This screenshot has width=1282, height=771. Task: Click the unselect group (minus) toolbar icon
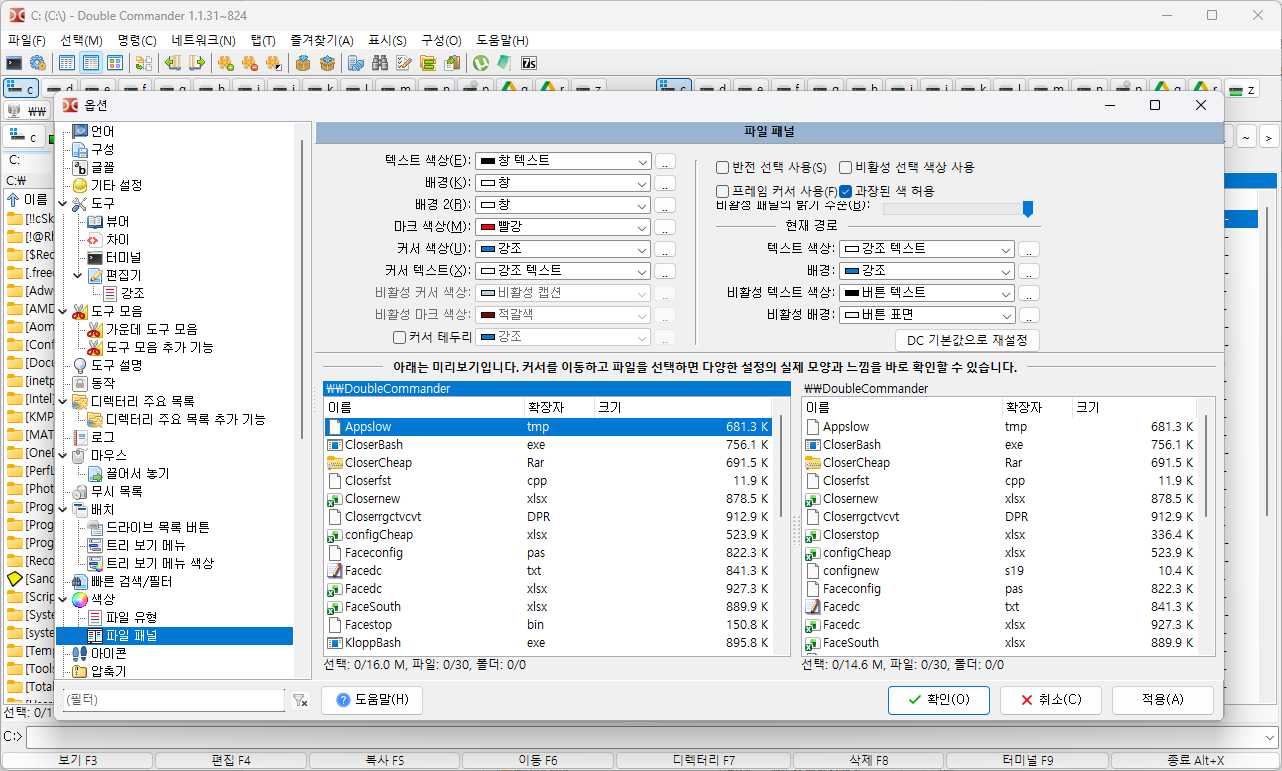(x=250, y=63)
